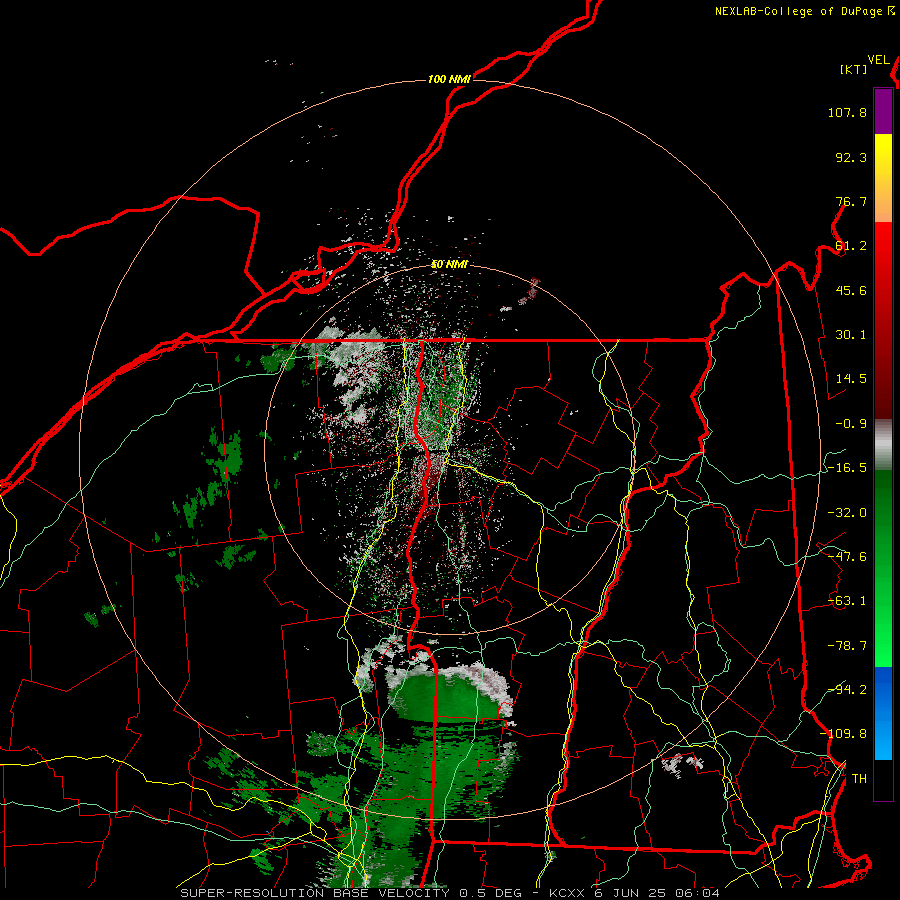Click the -32.0 velocity scale value

click(x=847, y=513)
